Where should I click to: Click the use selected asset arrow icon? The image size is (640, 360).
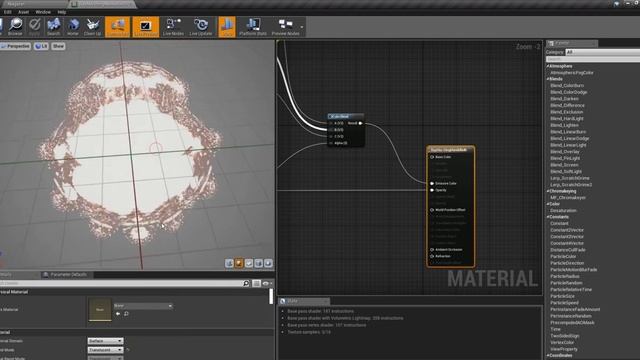118,314
